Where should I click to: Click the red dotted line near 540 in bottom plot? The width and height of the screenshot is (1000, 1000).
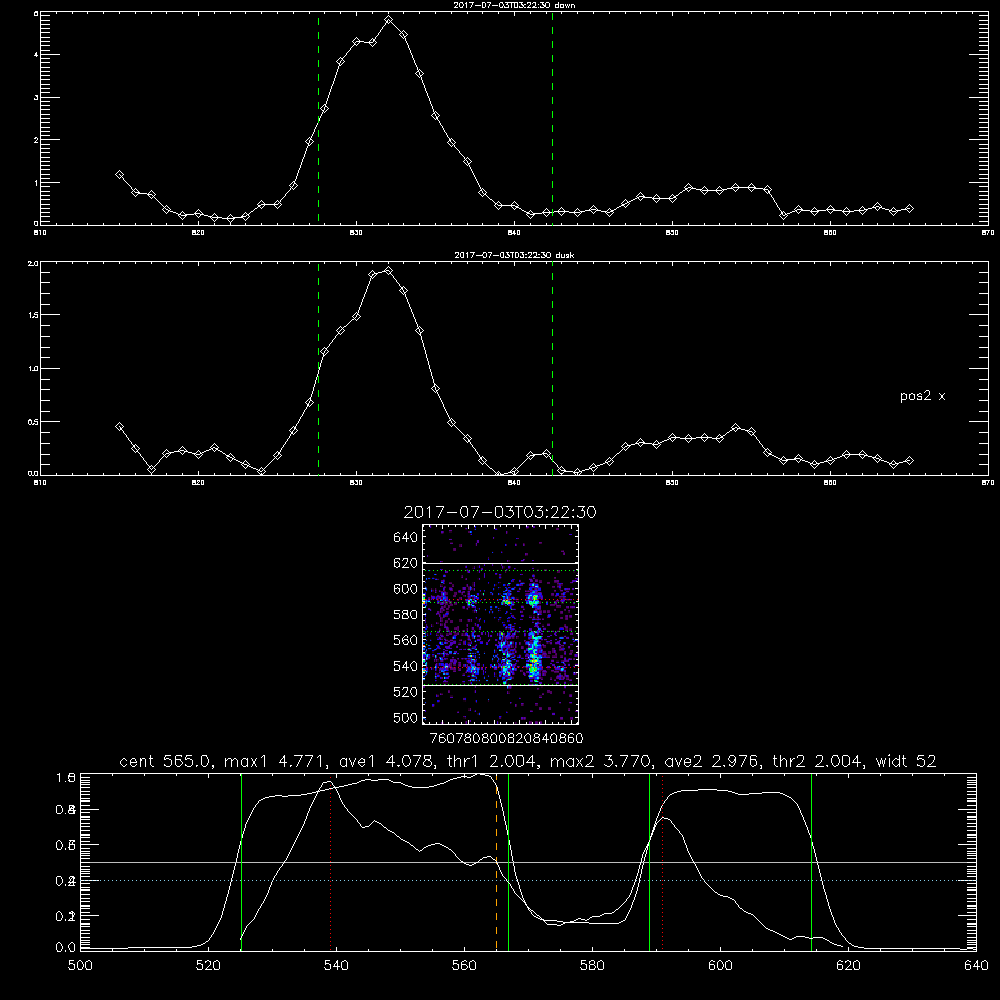[330, 861]
